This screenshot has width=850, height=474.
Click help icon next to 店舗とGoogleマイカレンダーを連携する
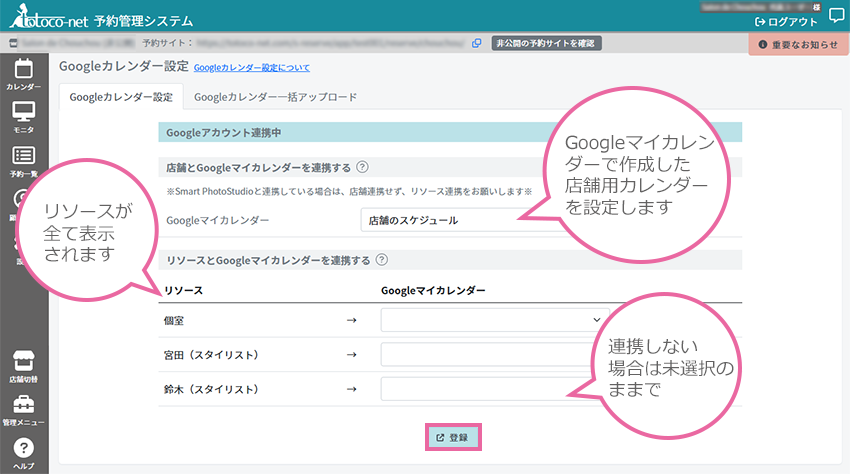362,168
